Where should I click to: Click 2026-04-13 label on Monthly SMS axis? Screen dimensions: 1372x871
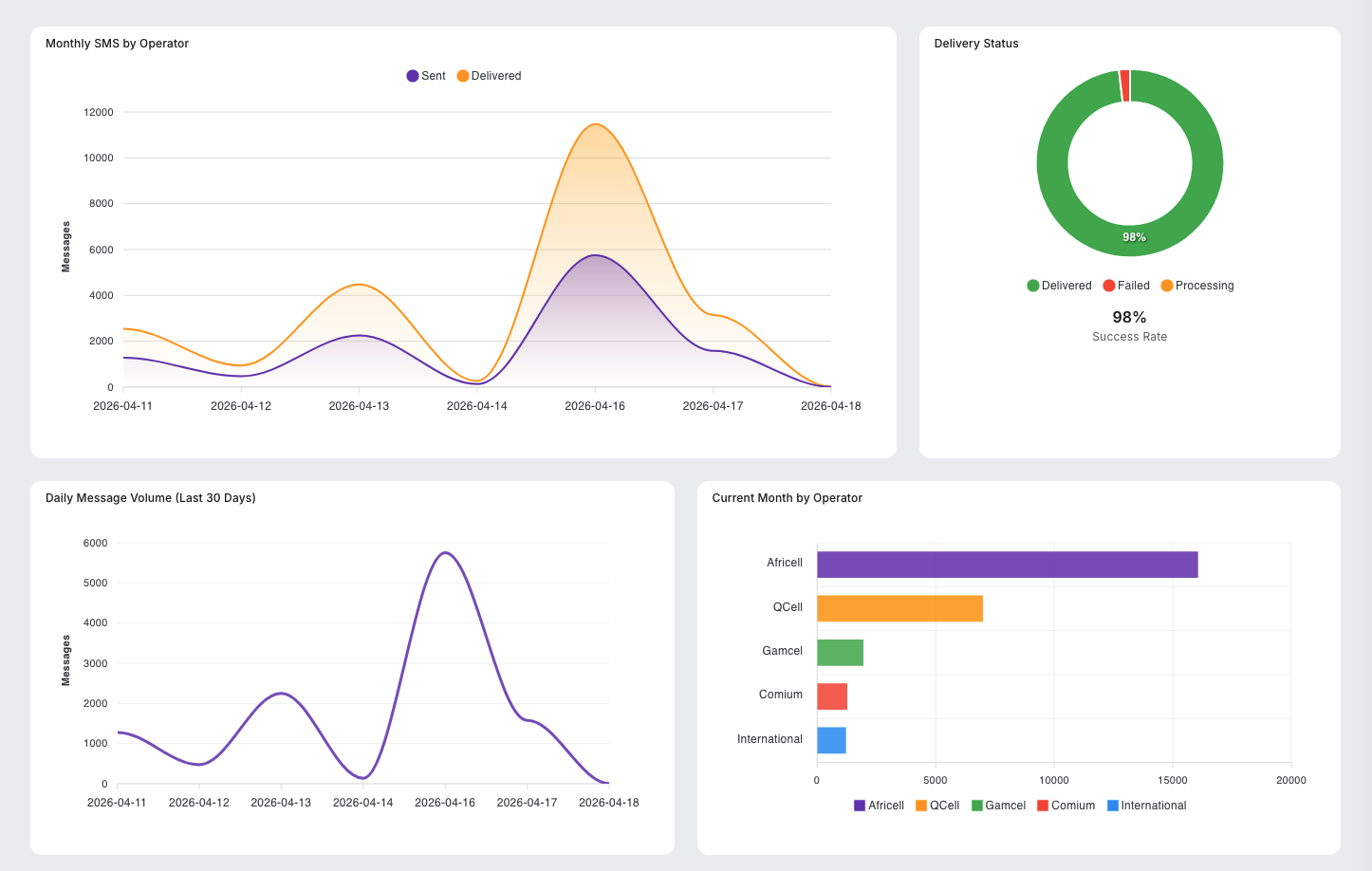tap(359, 406)
